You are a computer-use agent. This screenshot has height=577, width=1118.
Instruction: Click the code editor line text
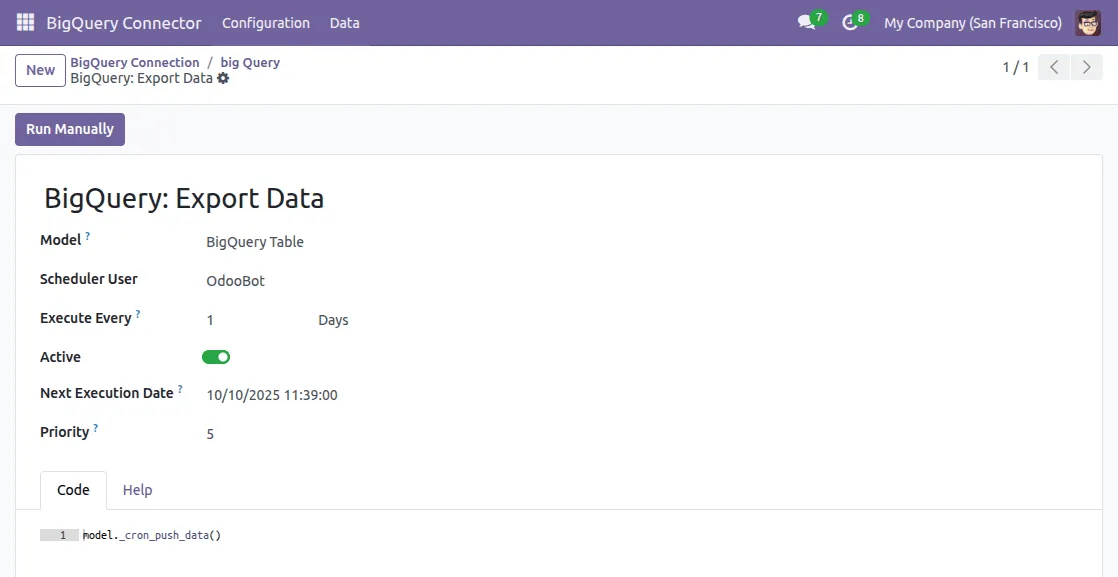[152, 535]
